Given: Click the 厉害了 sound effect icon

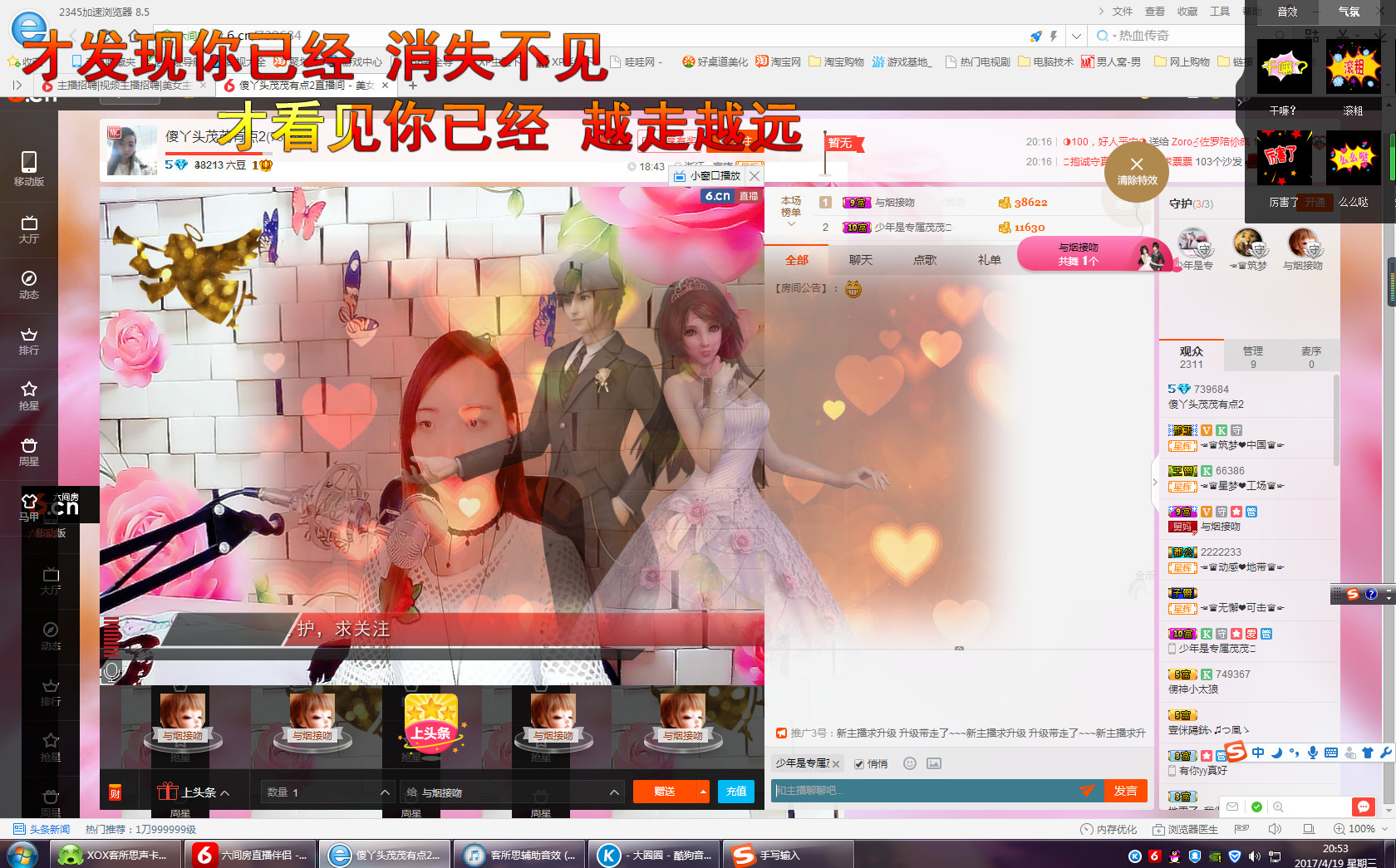Looking at the screenshot, I should point(1284,158).
